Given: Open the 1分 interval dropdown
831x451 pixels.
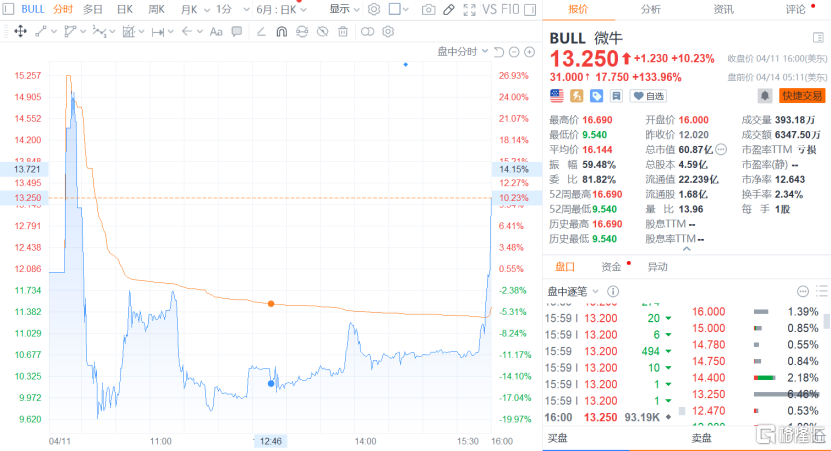Looking at the screenshot, I should (233, 10).
